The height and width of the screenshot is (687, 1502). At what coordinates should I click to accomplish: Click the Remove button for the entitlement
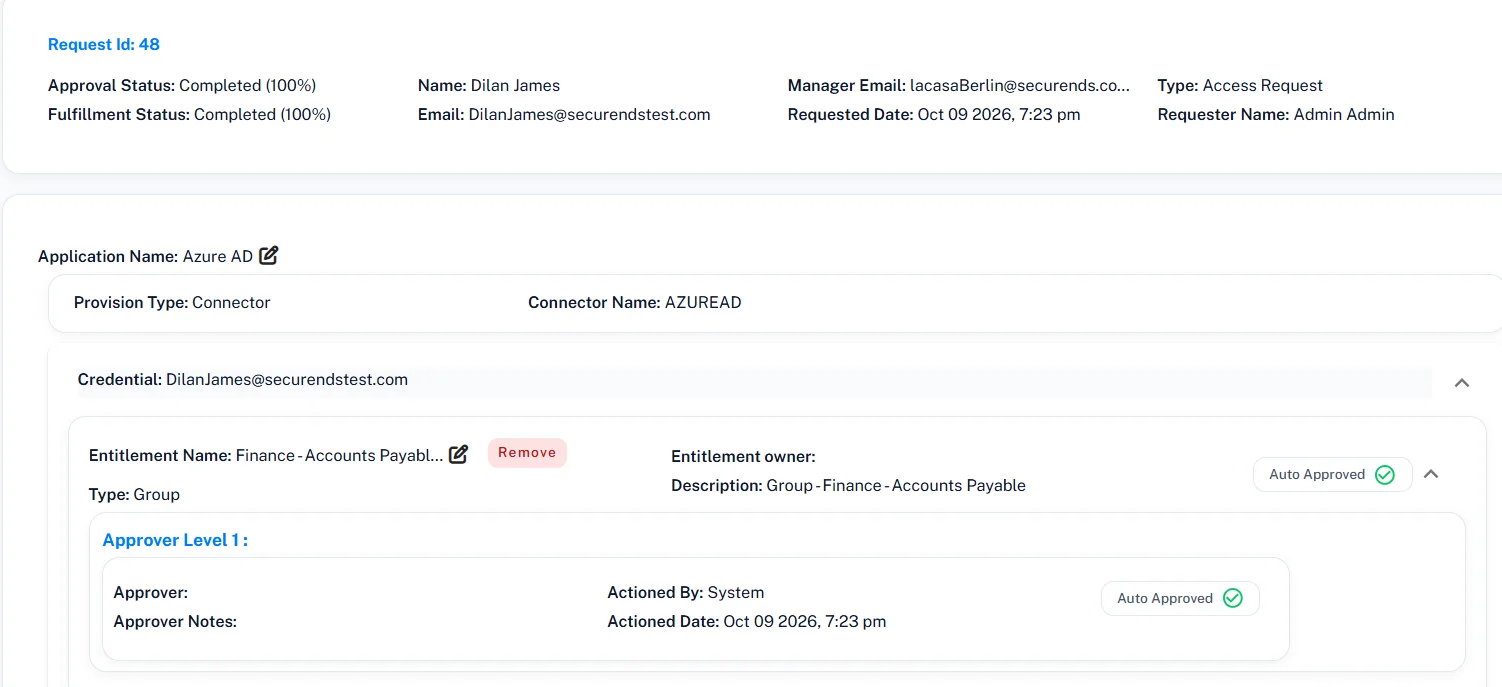pyautogui.click(x=527, y=453)
